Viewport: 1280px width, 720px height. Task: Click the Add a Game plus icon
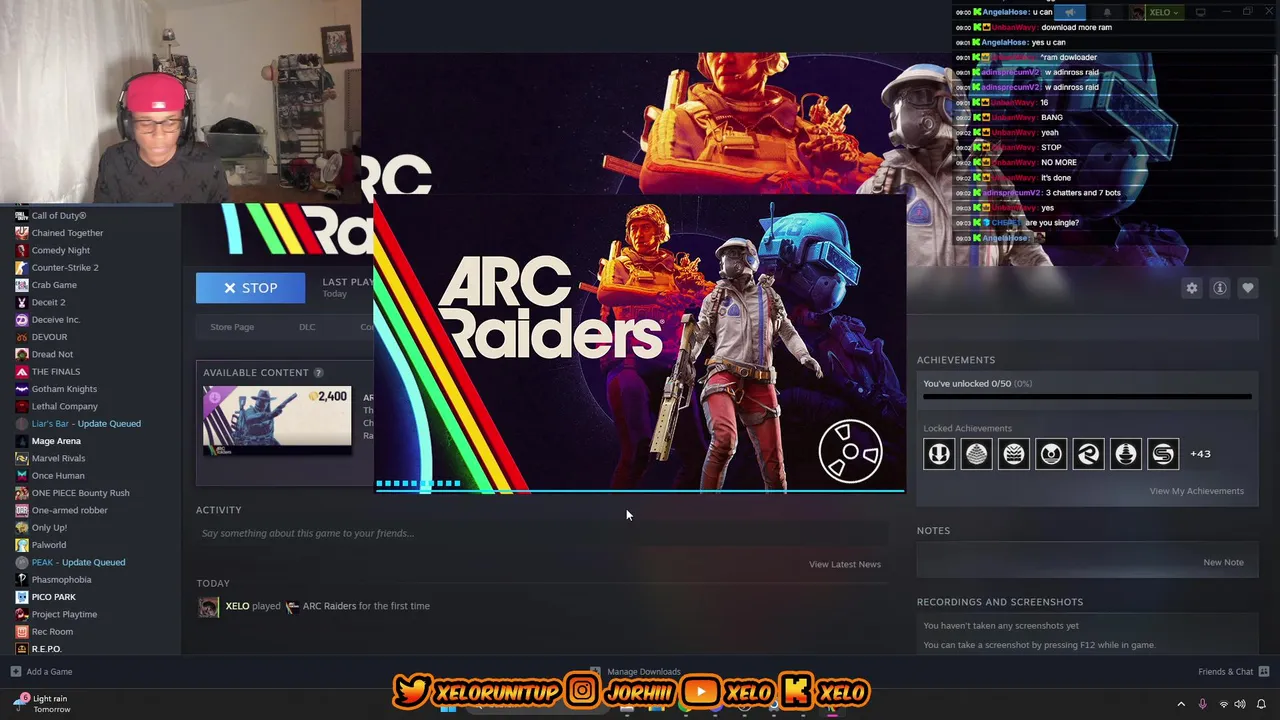pyautogui.click(x=15, y=672)
